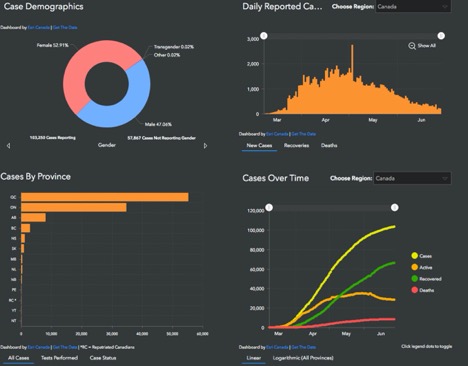This screenshot has width=468, height=366.
Task: Open Daily Reported Cases region dropdown
Action: (413, 7)
